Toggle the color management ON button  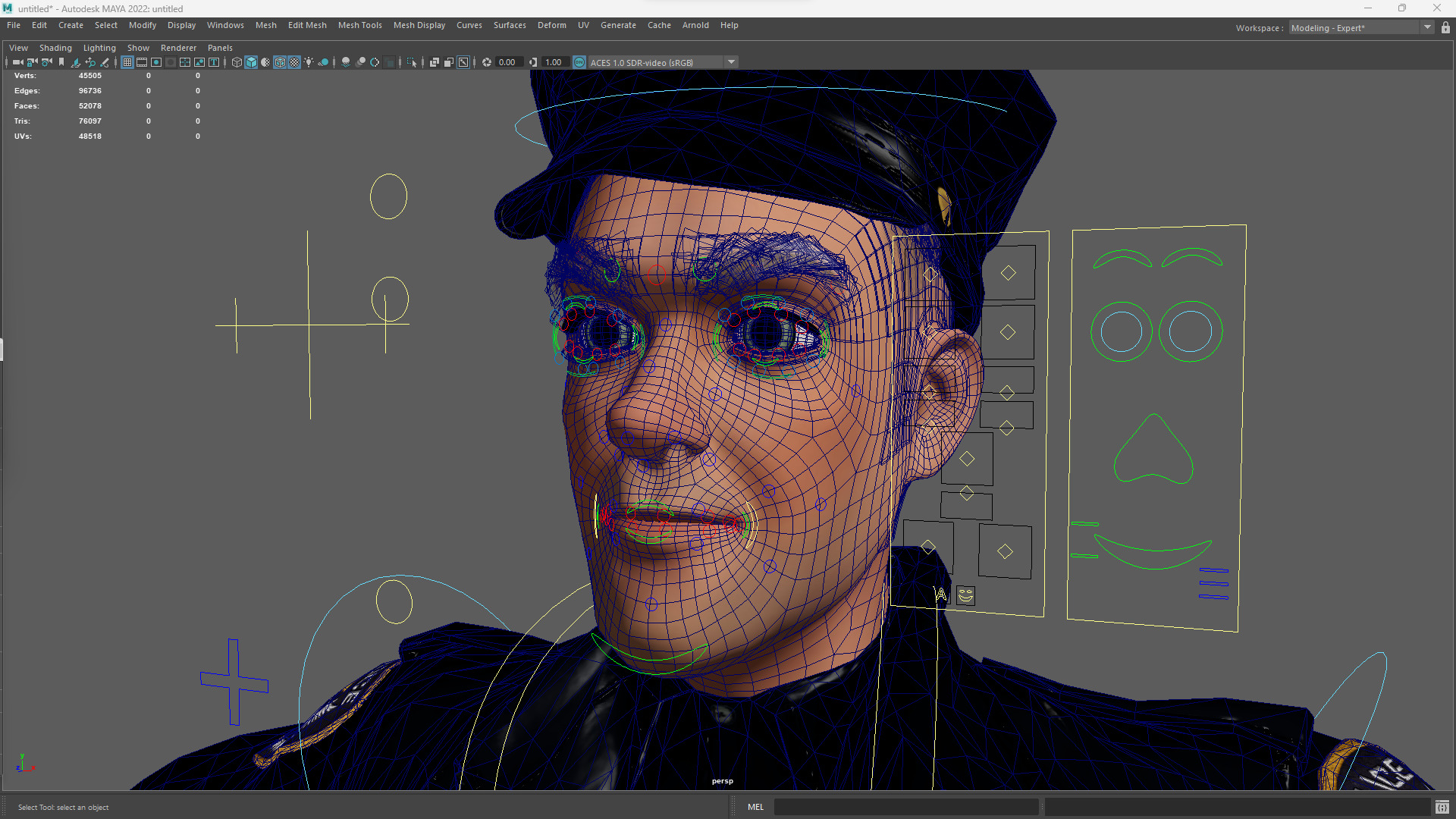579,62
